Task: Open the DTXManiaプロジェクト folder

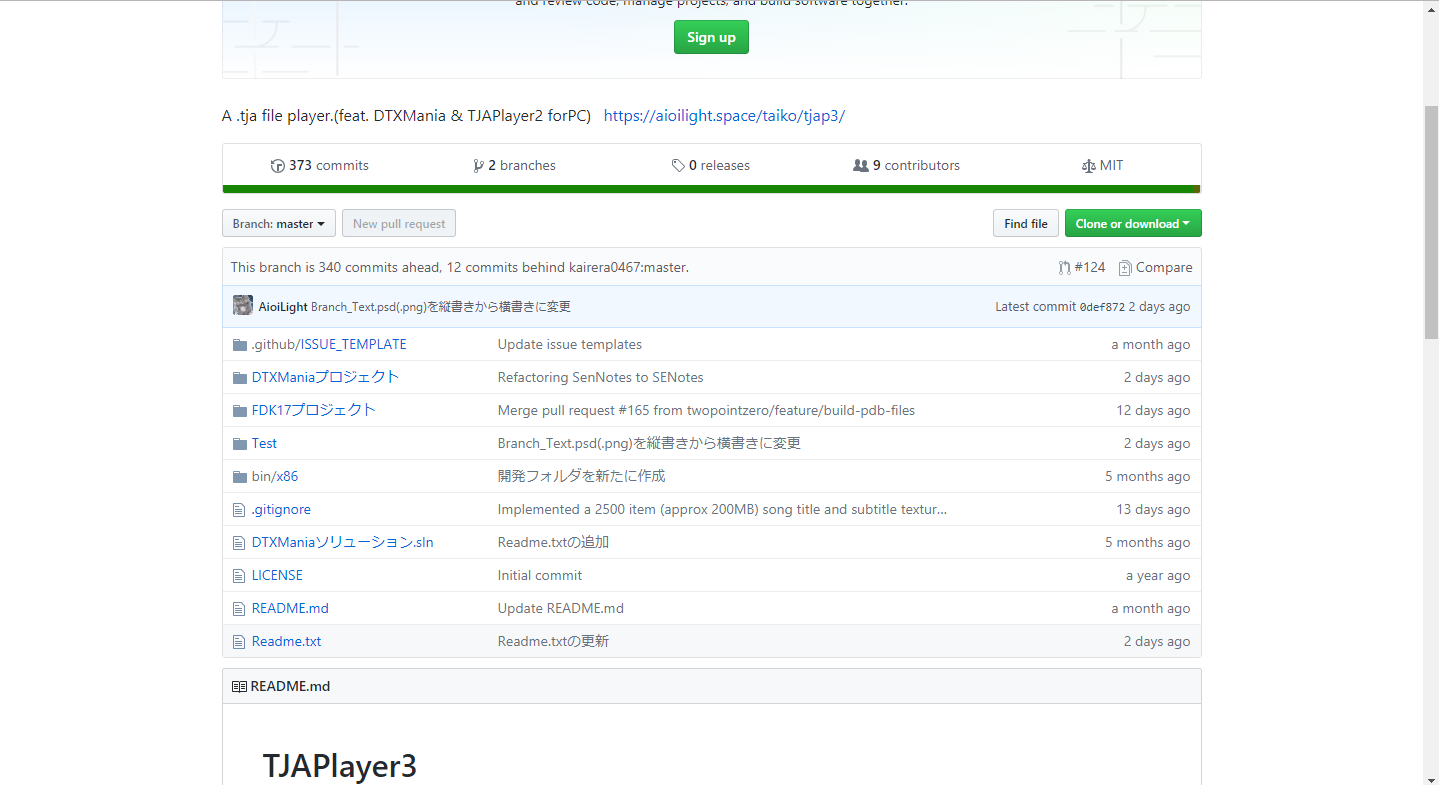Action: tap(325, 377)
